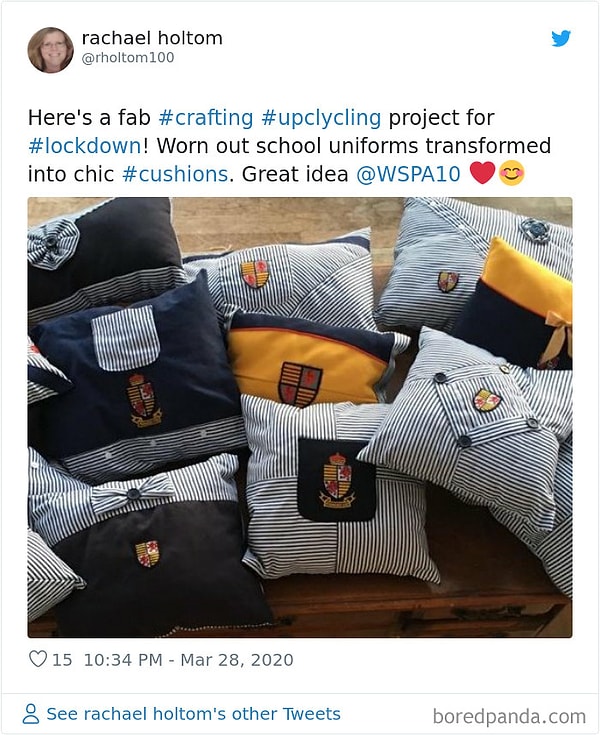Open the #upclycling hashtag
The width and height of the screenshot is (600, 735).
pyautogui.click(x=321, y=117)
